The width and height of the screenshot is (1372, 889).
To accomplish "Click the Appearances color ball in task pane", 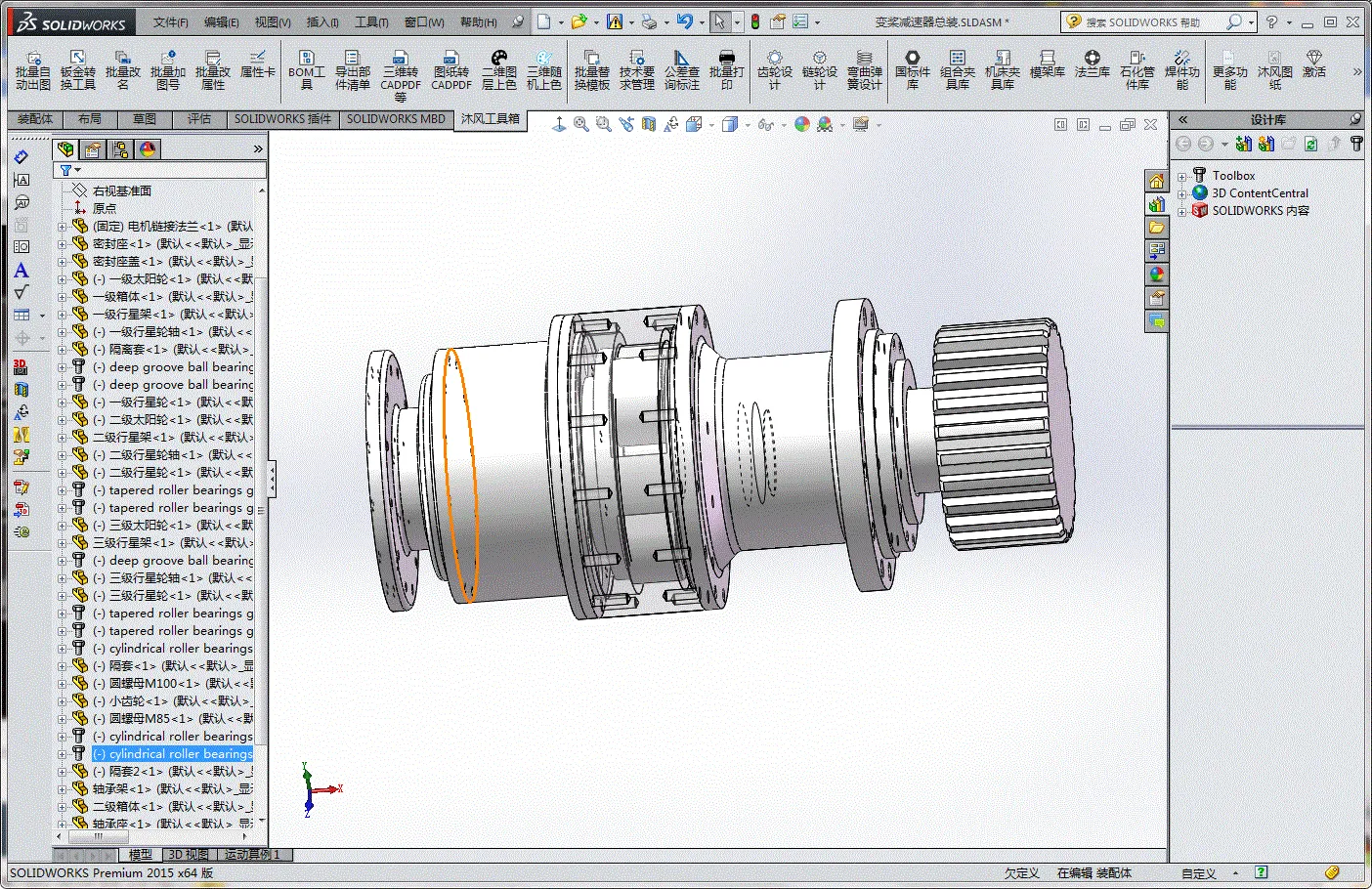I will [x=1157, y=275].
